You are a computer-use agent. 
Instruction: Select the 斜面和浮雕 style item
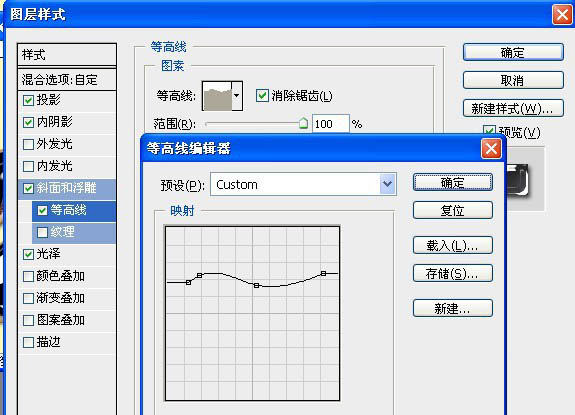67,188
